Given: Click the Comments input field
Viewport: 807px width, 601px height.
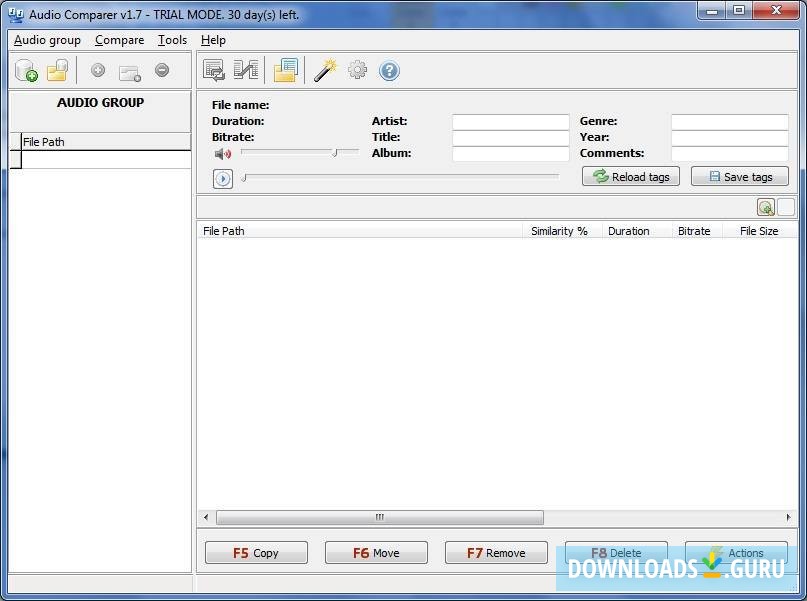Looking at the screenshot, I should 730,153.
